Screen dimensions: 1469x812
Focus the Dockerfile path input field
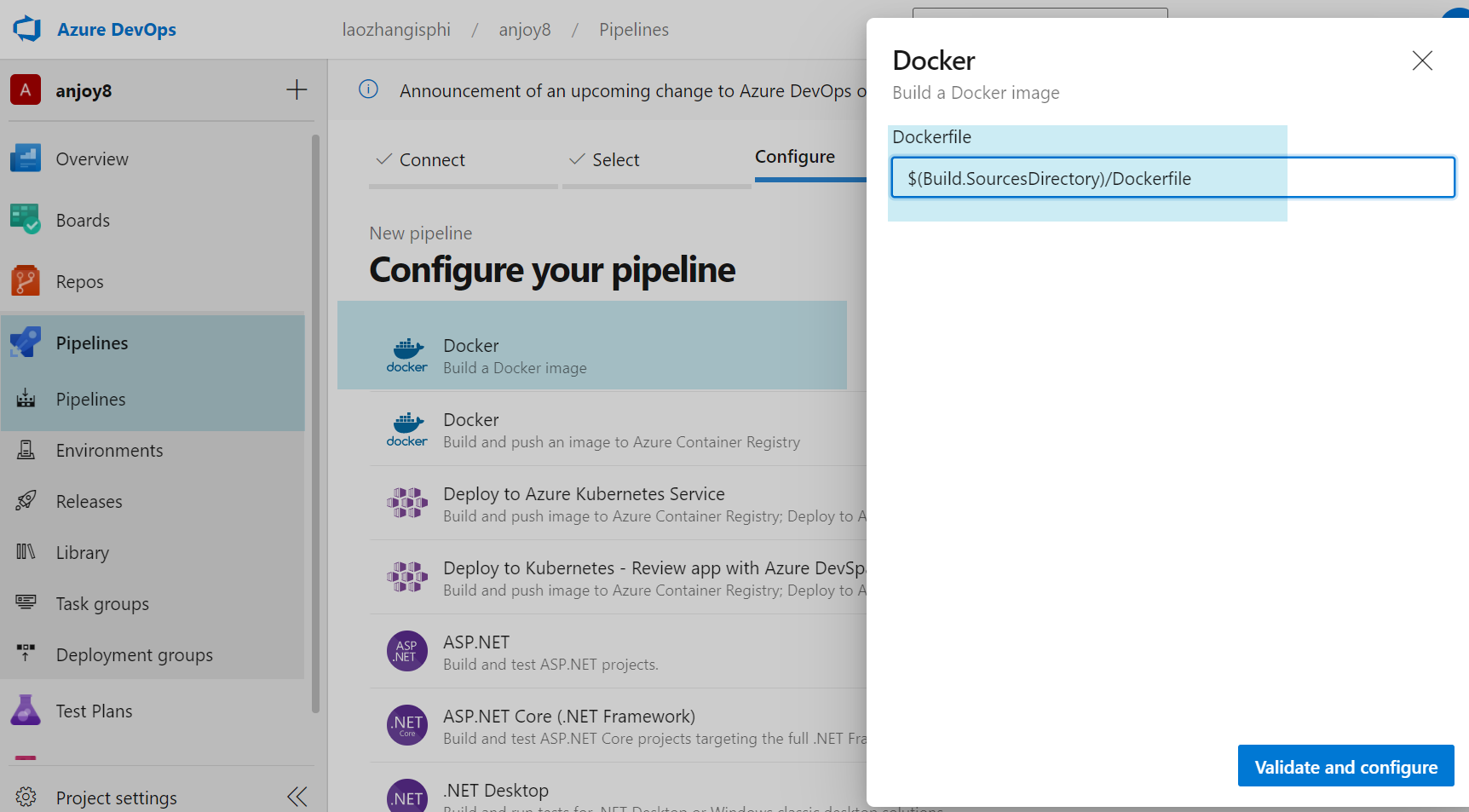[1172, 178]
